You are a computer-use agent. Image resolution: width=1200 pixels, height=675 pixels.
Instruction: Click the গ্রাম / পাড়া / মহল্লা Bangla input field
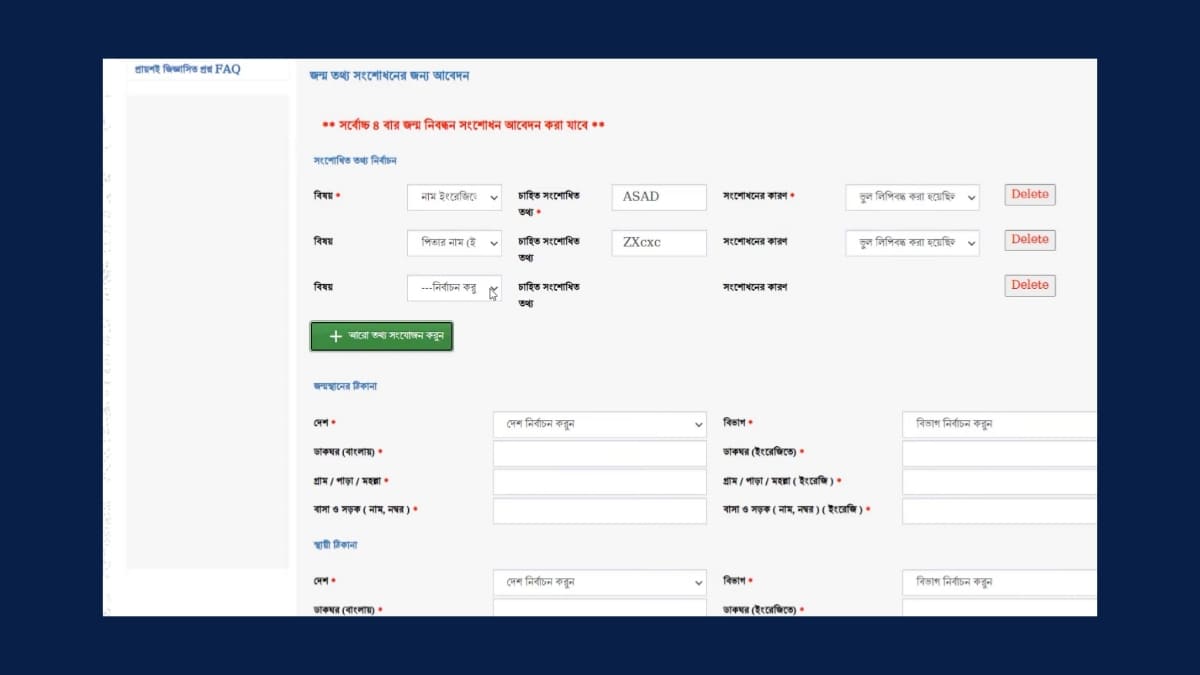(x=600, y=482)
